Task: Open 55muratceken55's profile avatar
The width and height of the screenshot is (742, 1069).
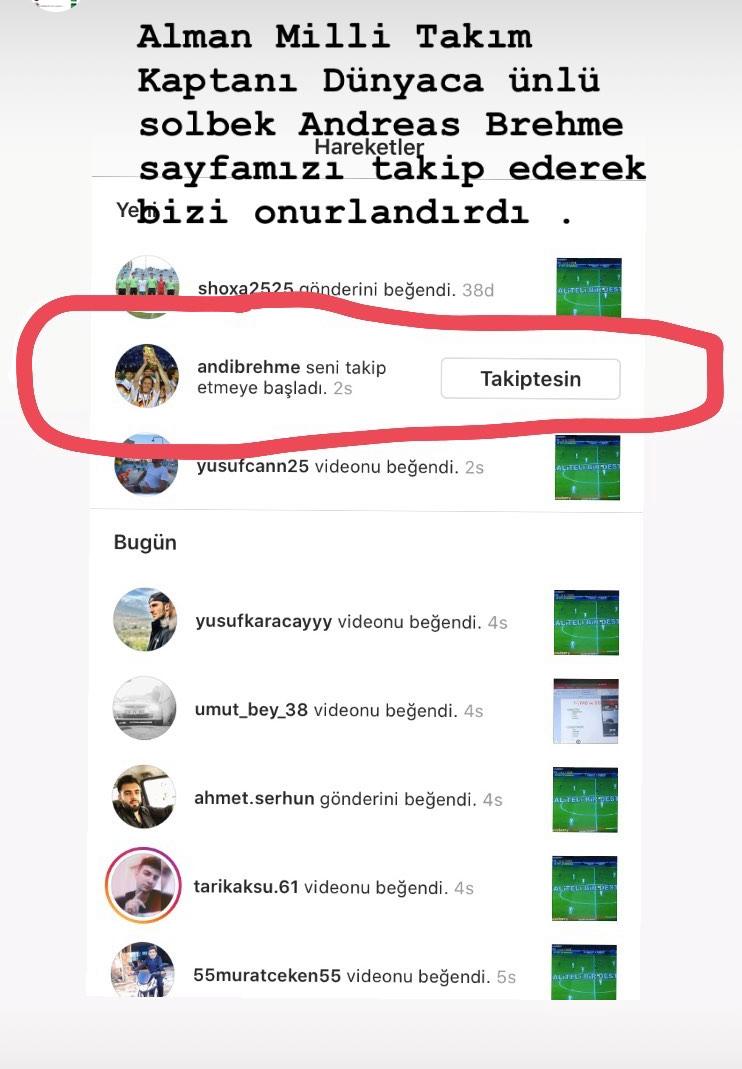Action: pos(143,971)
